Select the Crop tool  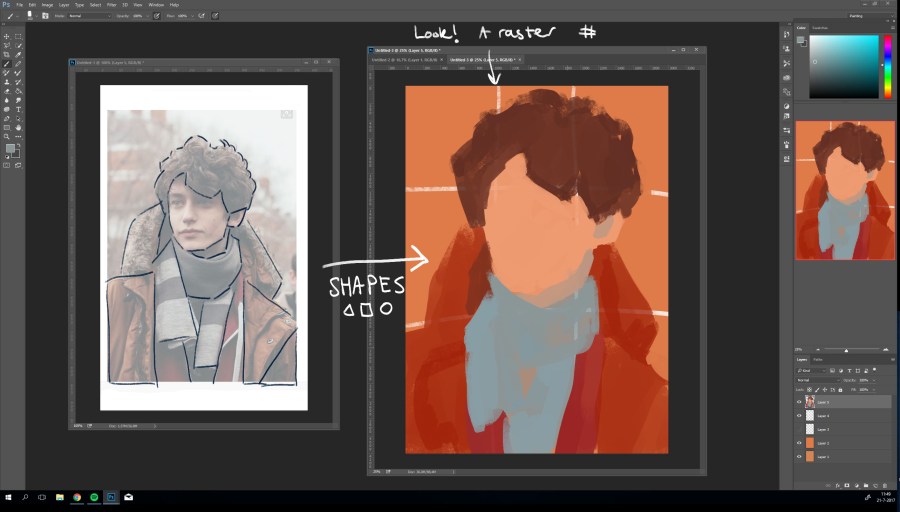7,54
